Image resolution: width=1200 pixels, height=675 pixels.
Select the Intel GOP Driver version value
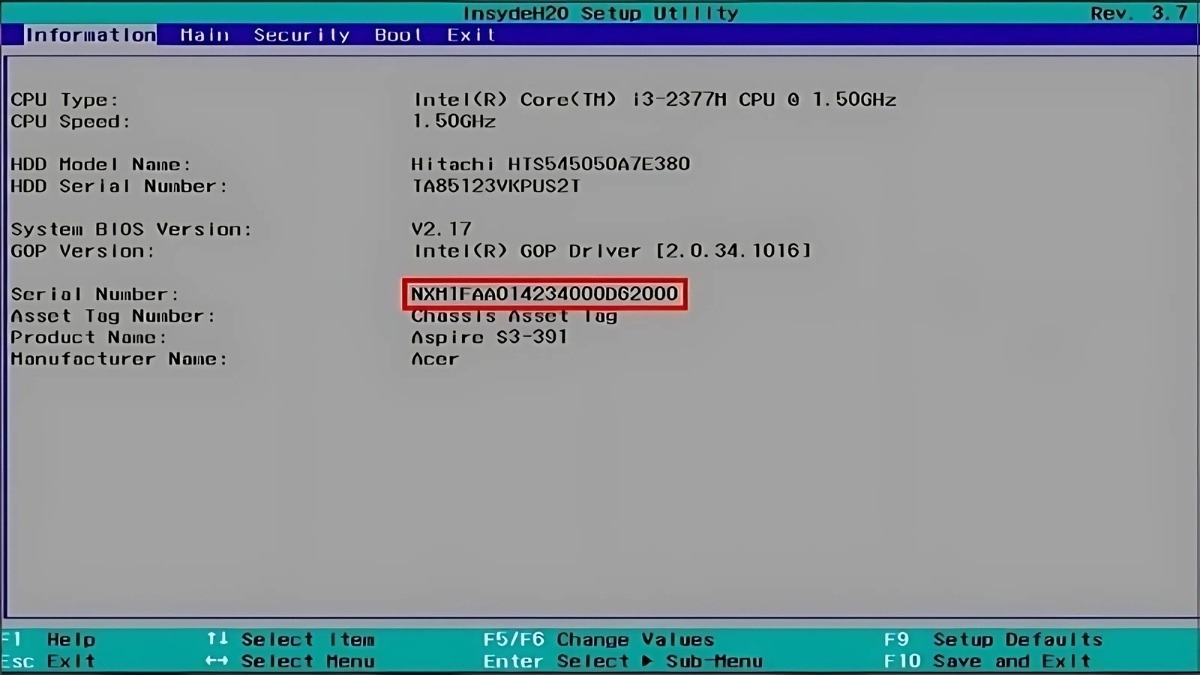pyautogui.click(x=612, y=251)
